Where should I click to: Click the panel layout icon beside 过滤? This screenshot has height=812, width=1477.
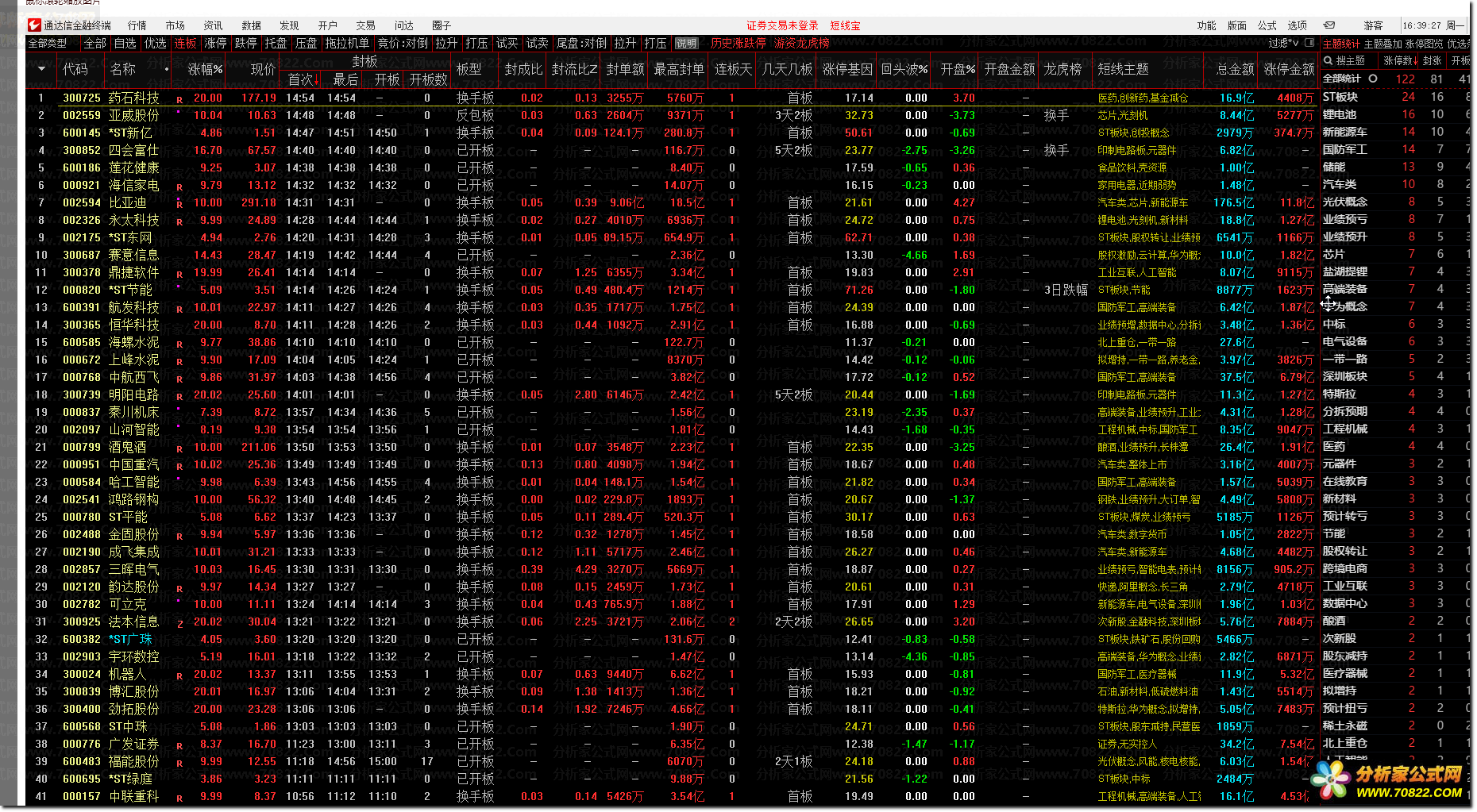1309,43
